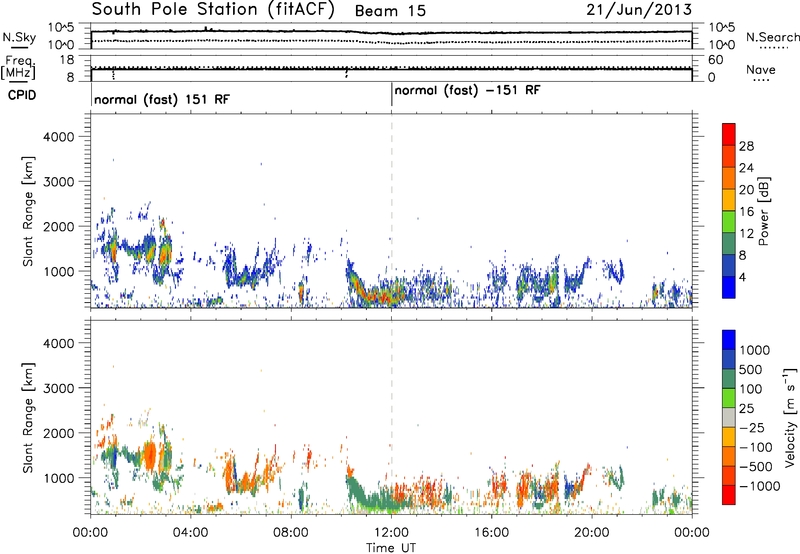The height and width of the screenshot is (554, 800).
Task: Click the 'Velocity [m s⁻¹]' colorbar label
Action: pos(790,417)
